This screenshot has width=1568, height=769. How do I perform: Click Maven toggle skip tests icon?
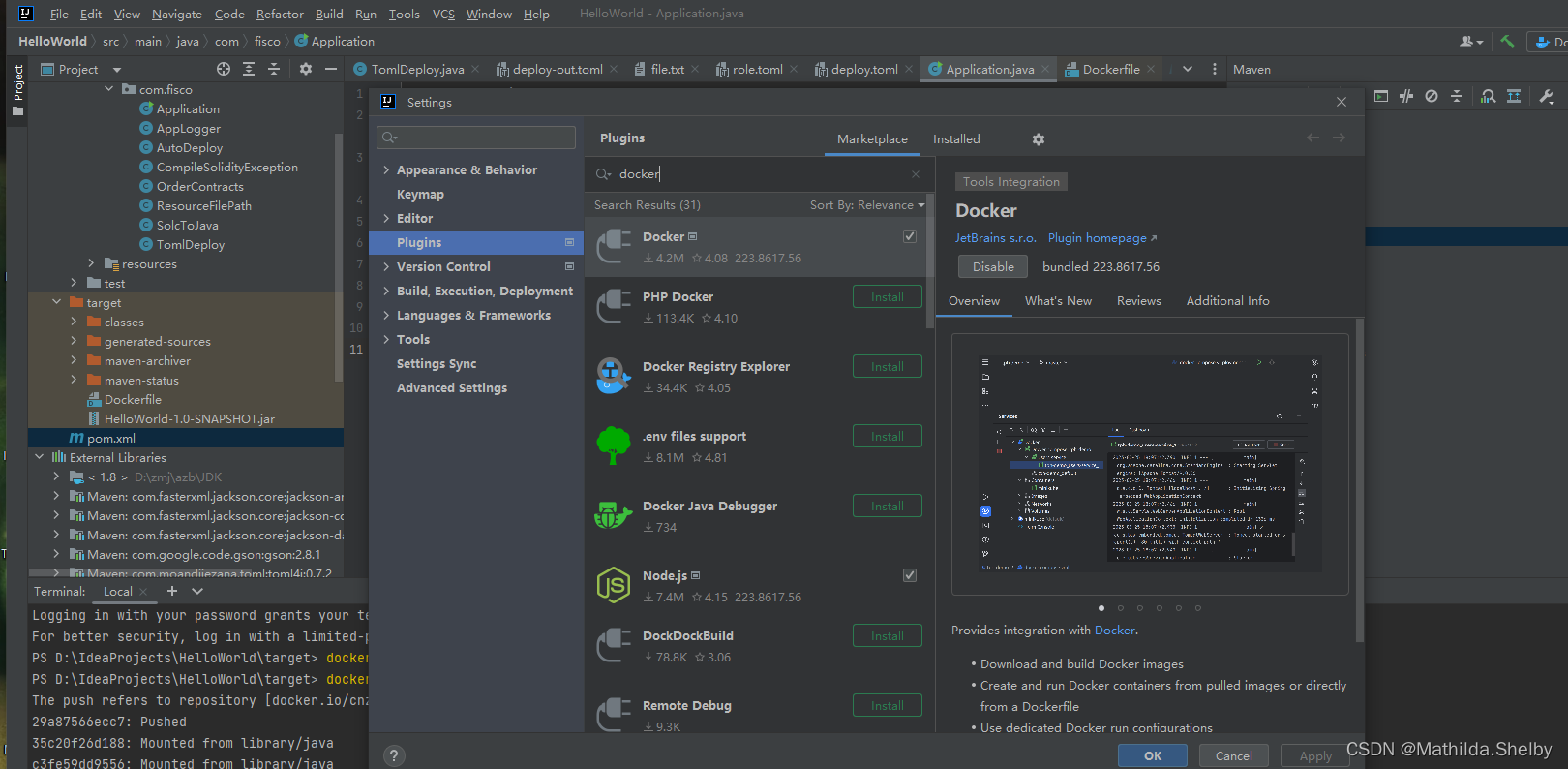click(x=1432, y=96)
